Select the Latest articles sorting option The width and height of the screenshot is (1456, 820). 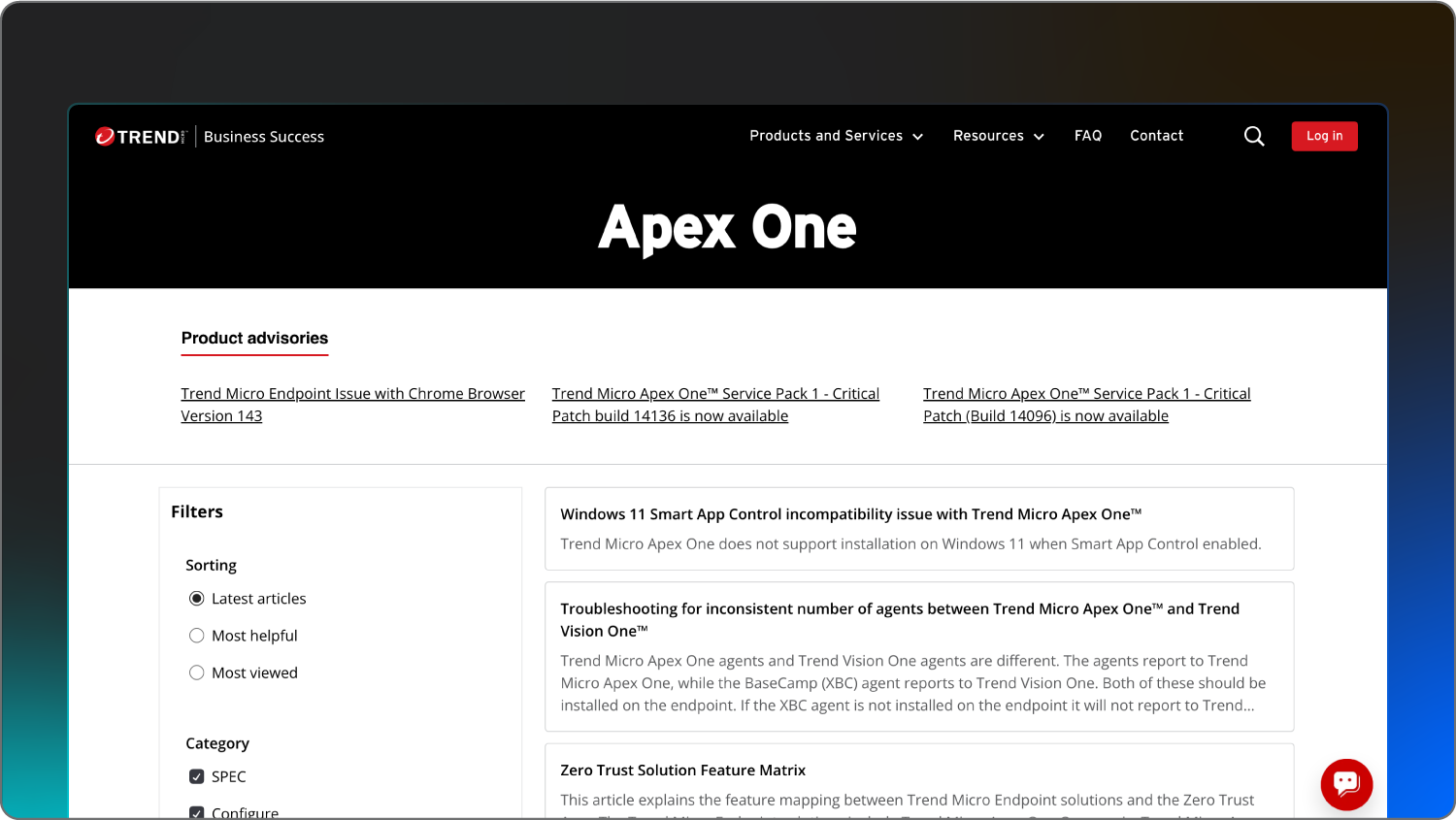coord(197,599)
